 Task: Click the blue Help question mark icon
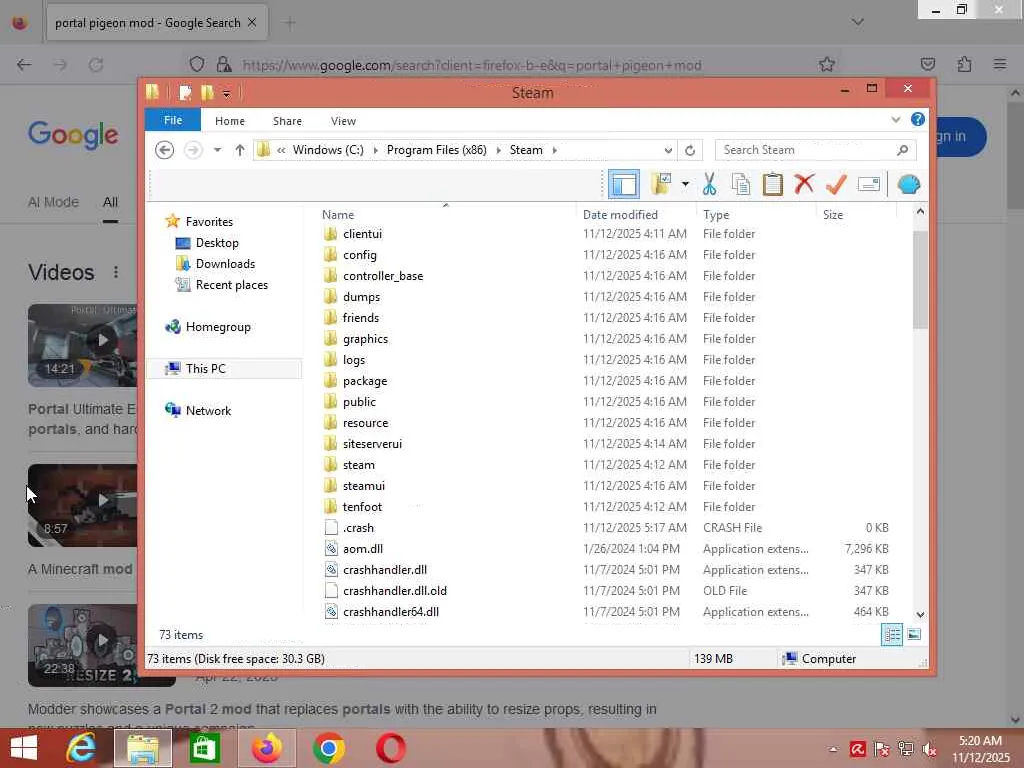tap(918, 120)
